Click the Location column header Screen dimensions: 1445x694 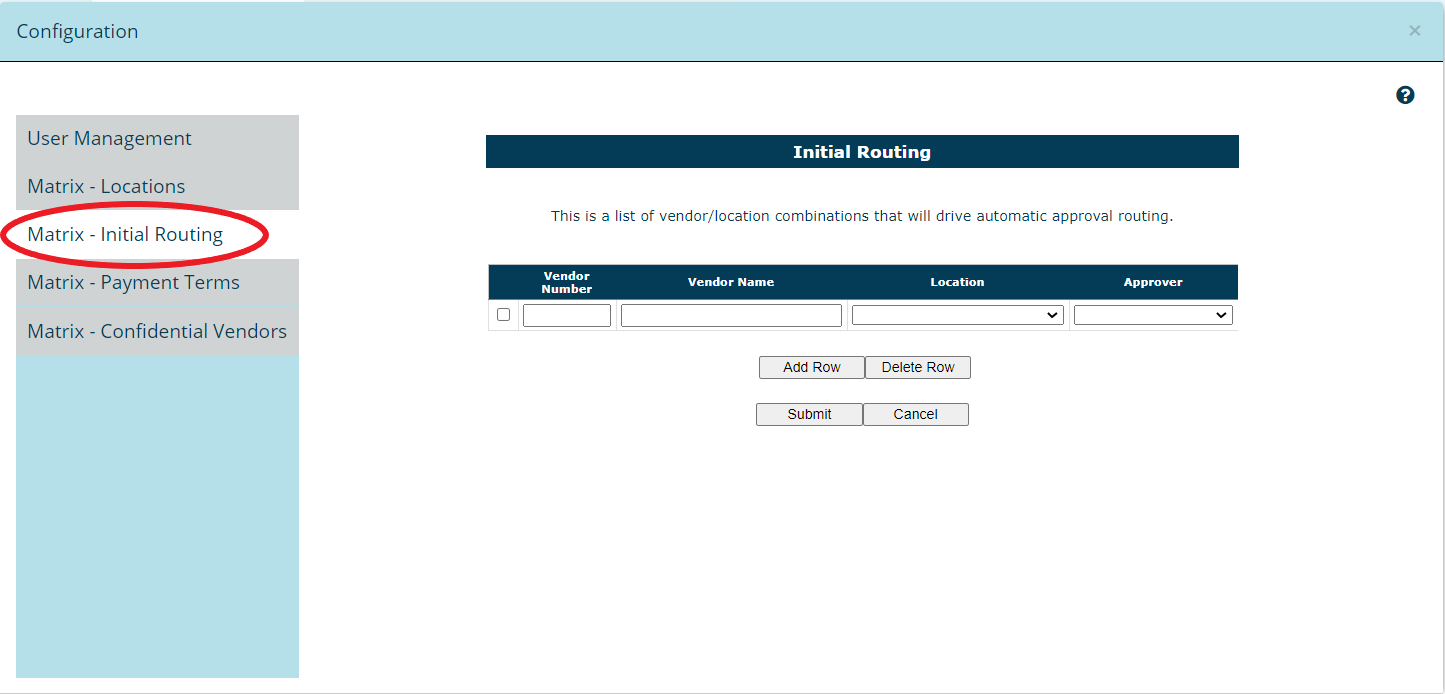pyautogui.click(x=957, y=283)
